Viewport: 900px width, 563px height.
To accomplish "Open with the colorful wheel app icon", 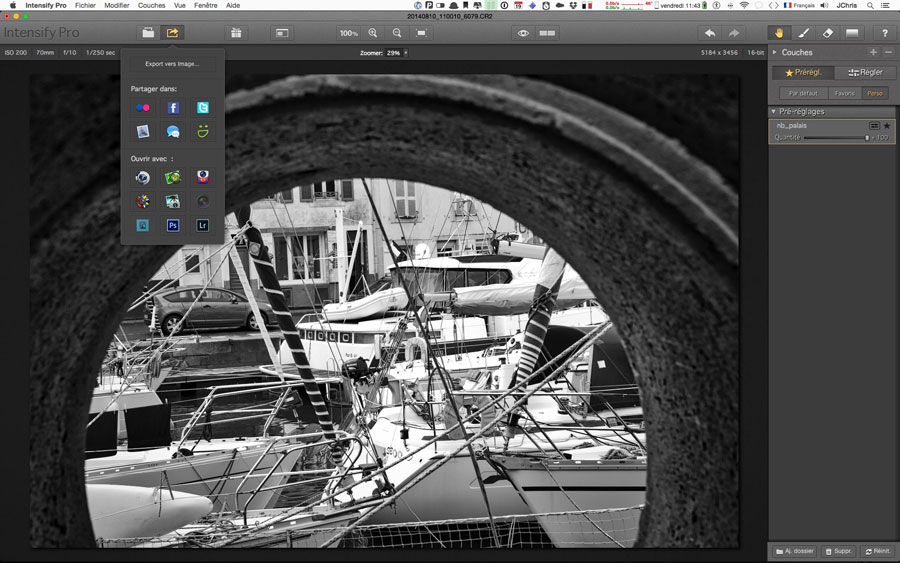I will (143, 201).
